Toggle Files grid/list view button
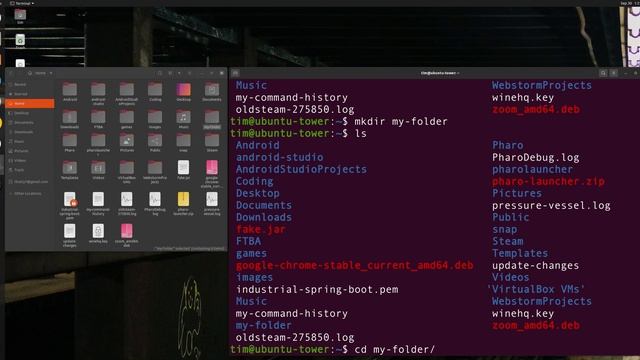The image size is (640, 360). click(170, 73)
